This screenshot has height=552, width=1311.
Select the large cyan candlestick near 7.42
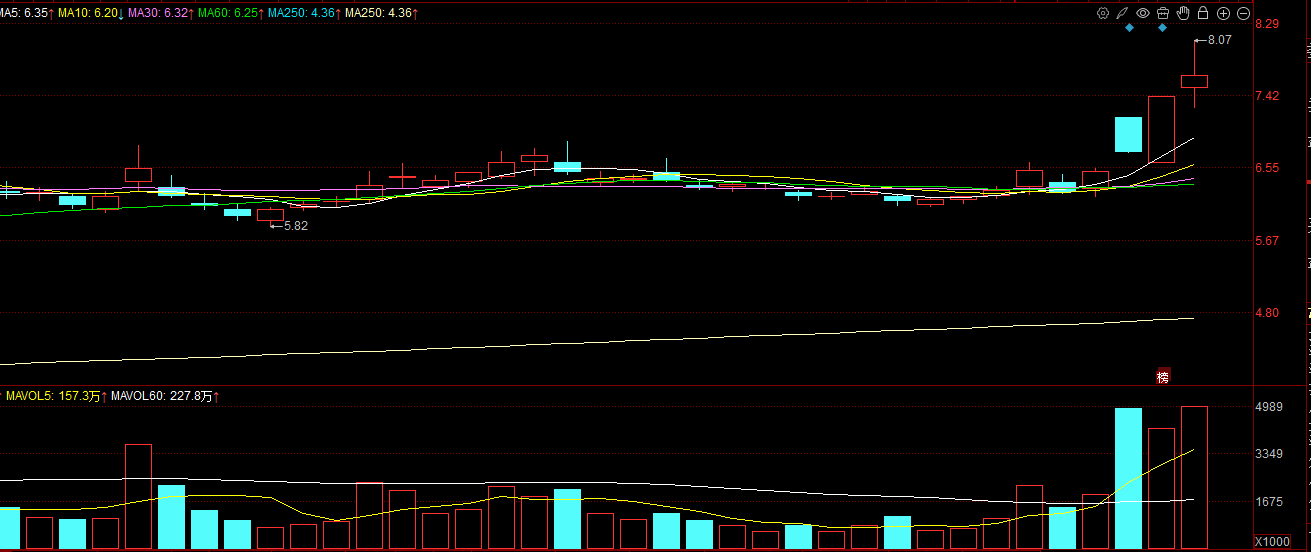[x=1128, y=134]
